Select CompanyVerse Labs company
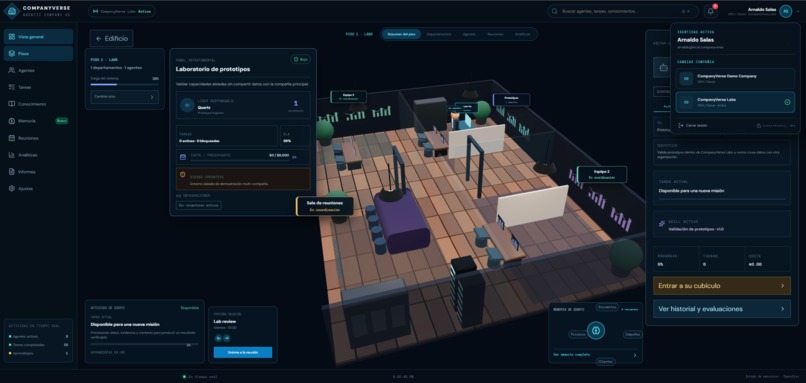Viewport: 806px width, 383px height. pyautogui.click(x=735, y=102)
